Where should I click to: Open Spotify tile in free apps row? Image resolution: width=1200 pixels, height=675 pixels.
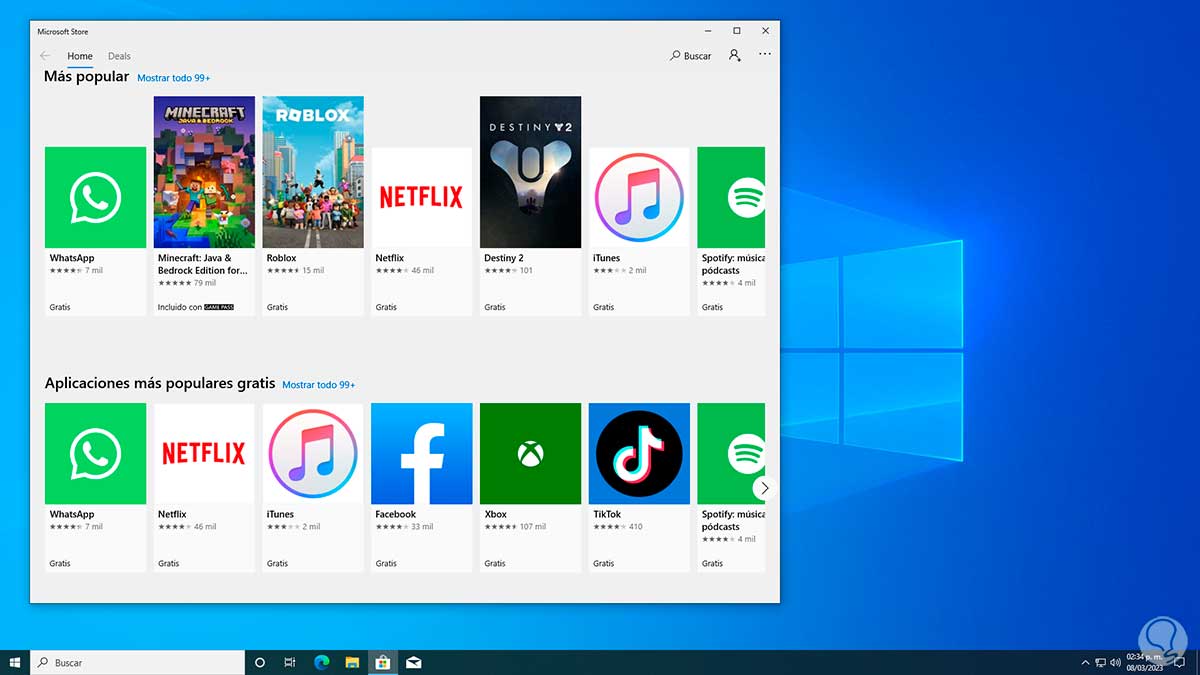point(731,487)
